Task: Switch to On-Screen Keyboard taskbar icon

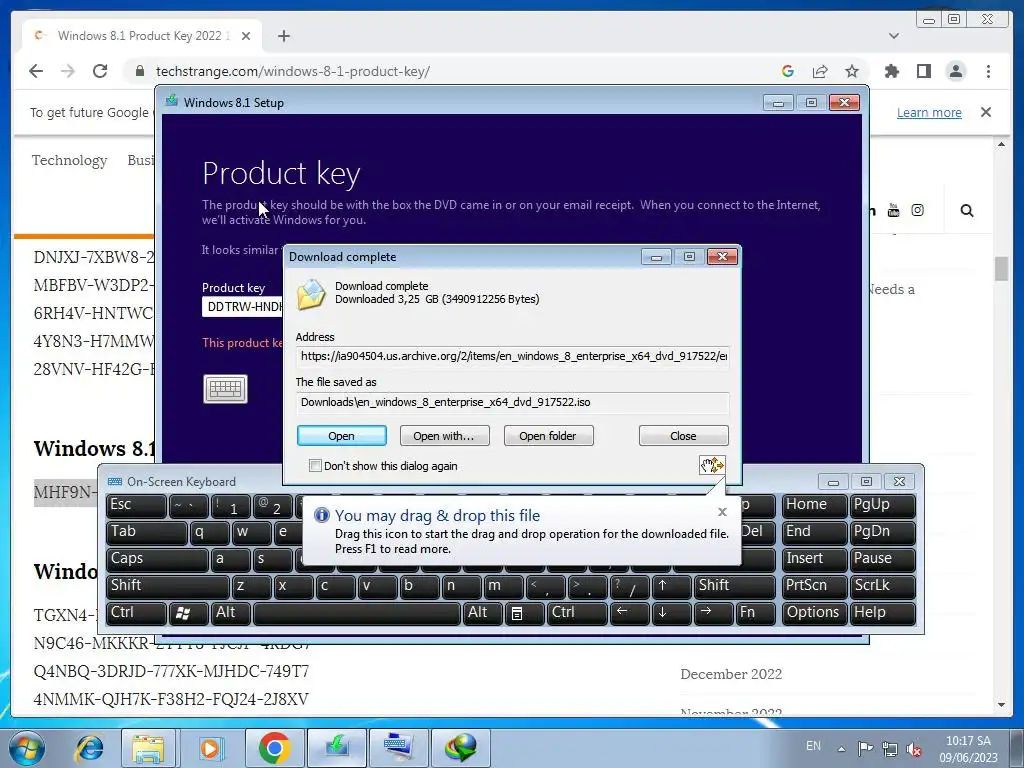Action: click(398, 748)
